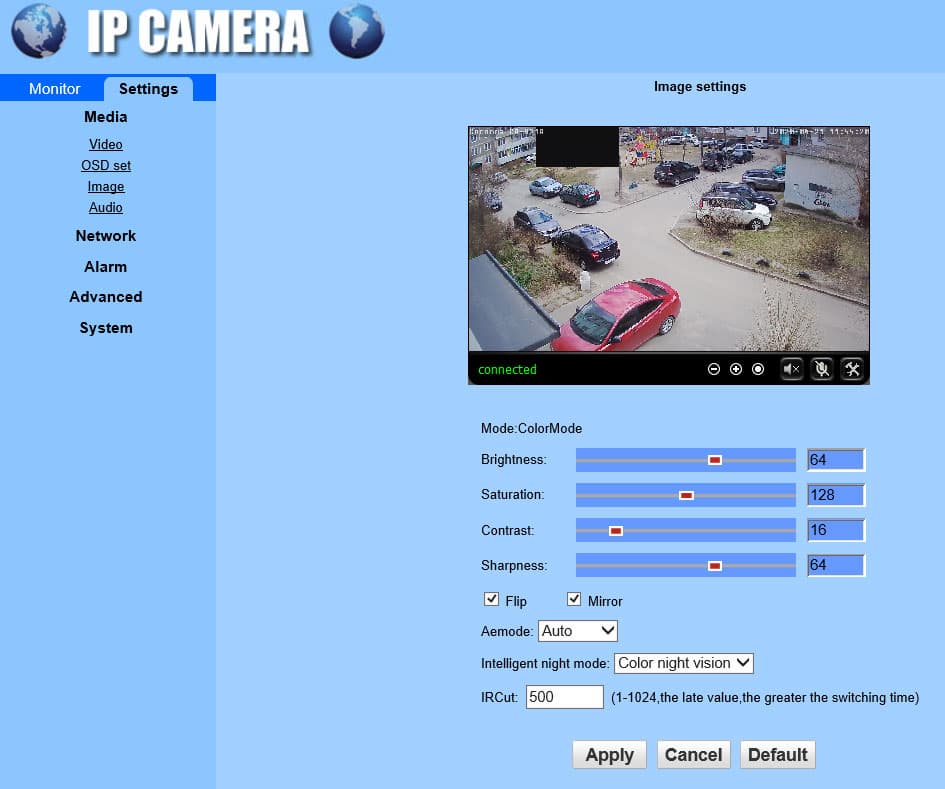Open the Aemode dropdown

tap(577, 631)
